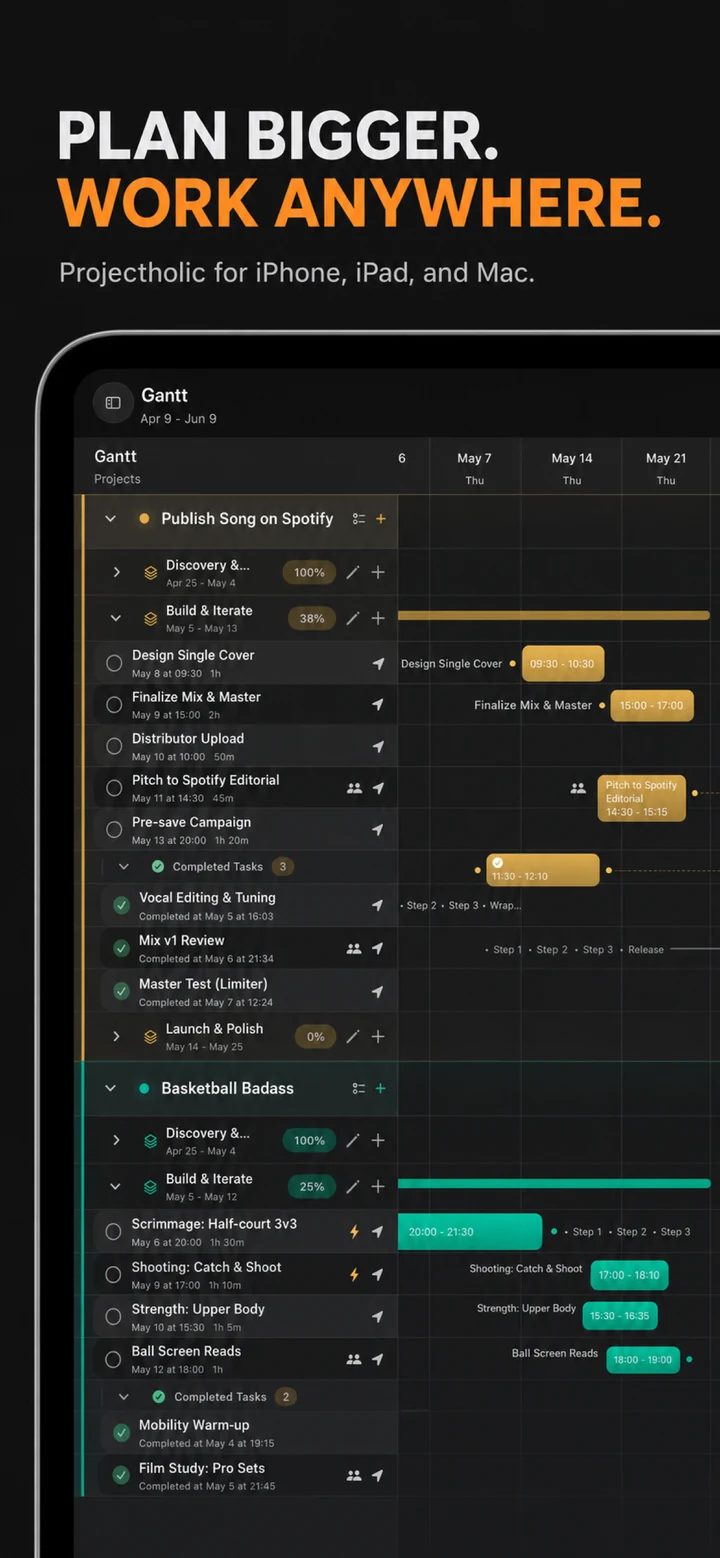Image resolution: width=720 pixels, height=1558 pixels.
Task: Open the Pitch to Spotify Editorial 14:30 - 15:15 block
Action: click(641, 799)
